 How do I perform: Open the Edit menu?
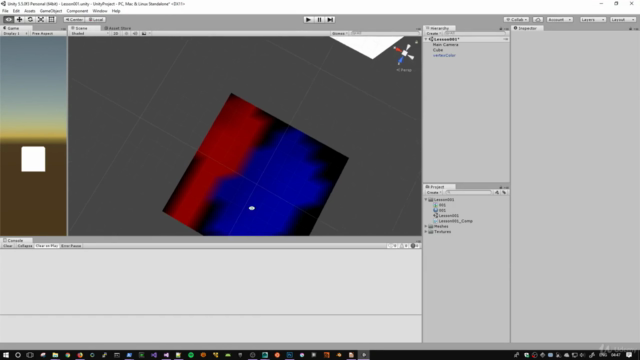(16, 11)
